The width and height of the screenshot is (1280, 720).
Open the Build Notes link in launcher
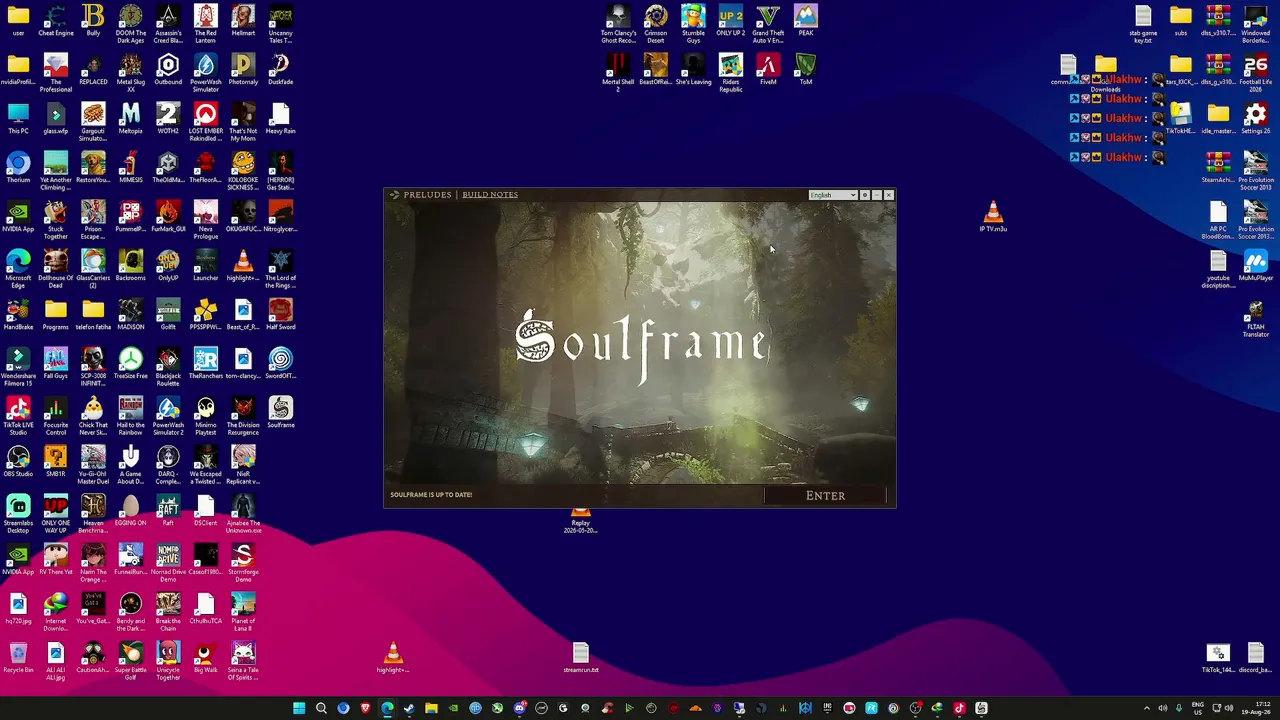[x=490, y=194]
